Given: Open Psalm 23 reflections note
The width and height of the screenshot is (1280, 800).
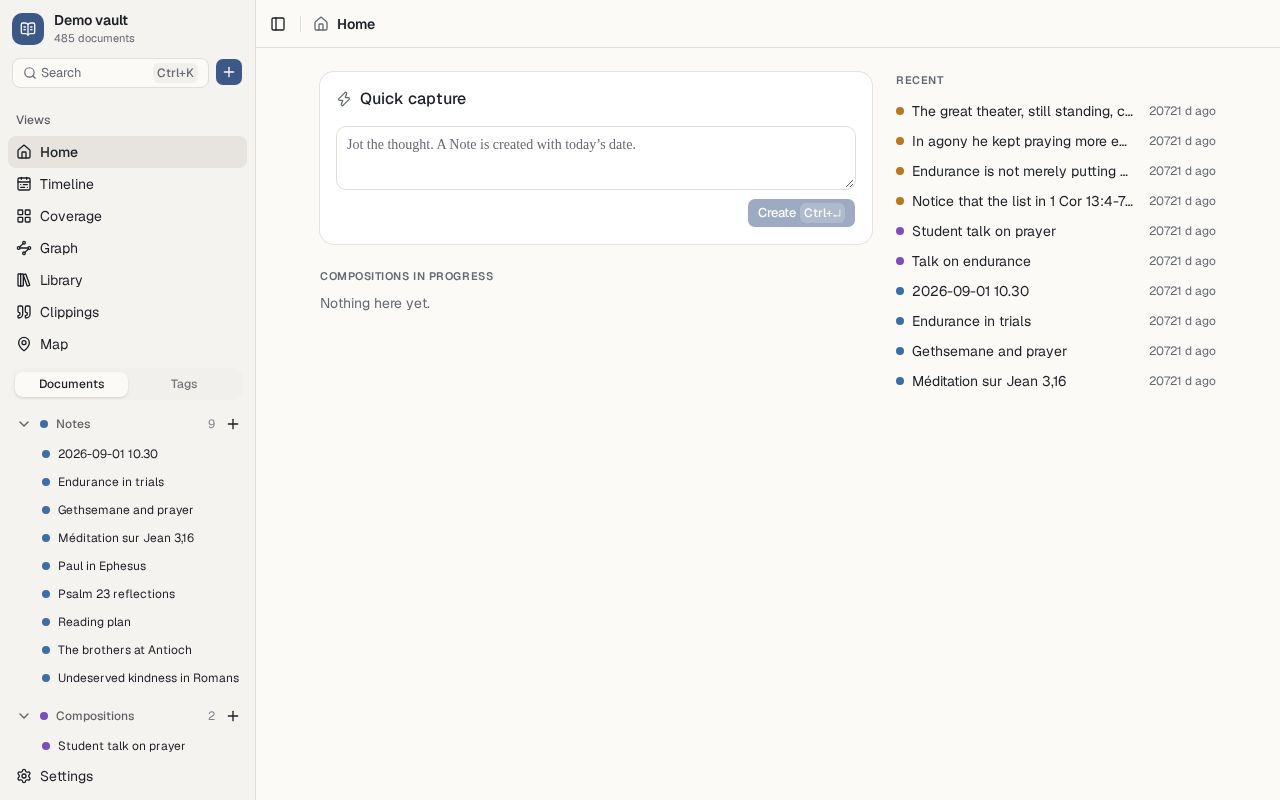Looking at the screenshot, I should [140, 594].
